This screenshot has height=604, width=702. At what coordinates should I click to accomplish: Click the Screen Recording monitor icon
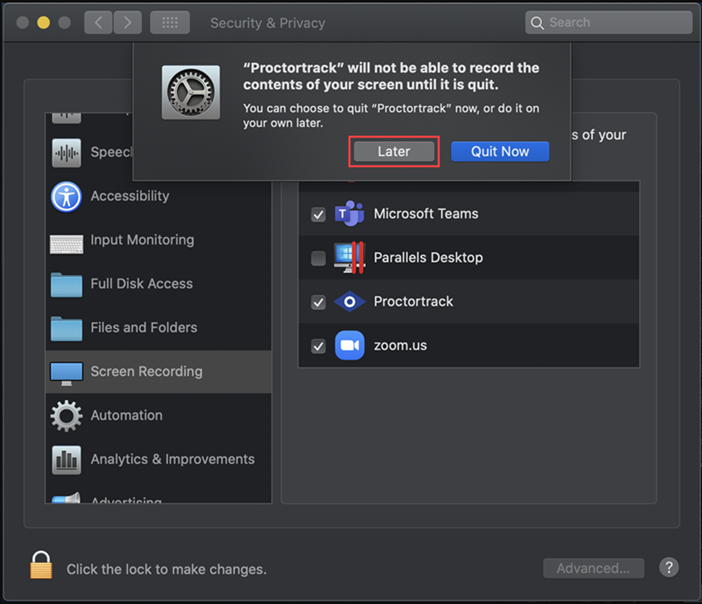tap(66, 374)
